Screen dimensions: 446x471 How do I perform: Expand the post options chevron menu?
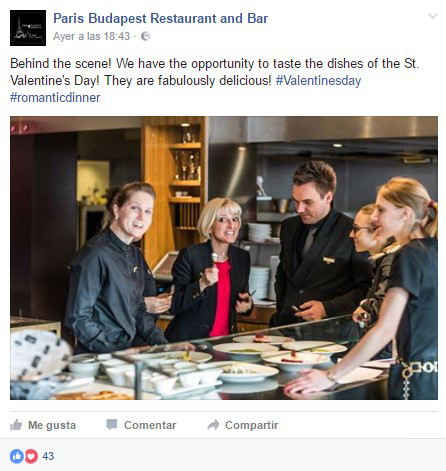[x=432, y=16]
